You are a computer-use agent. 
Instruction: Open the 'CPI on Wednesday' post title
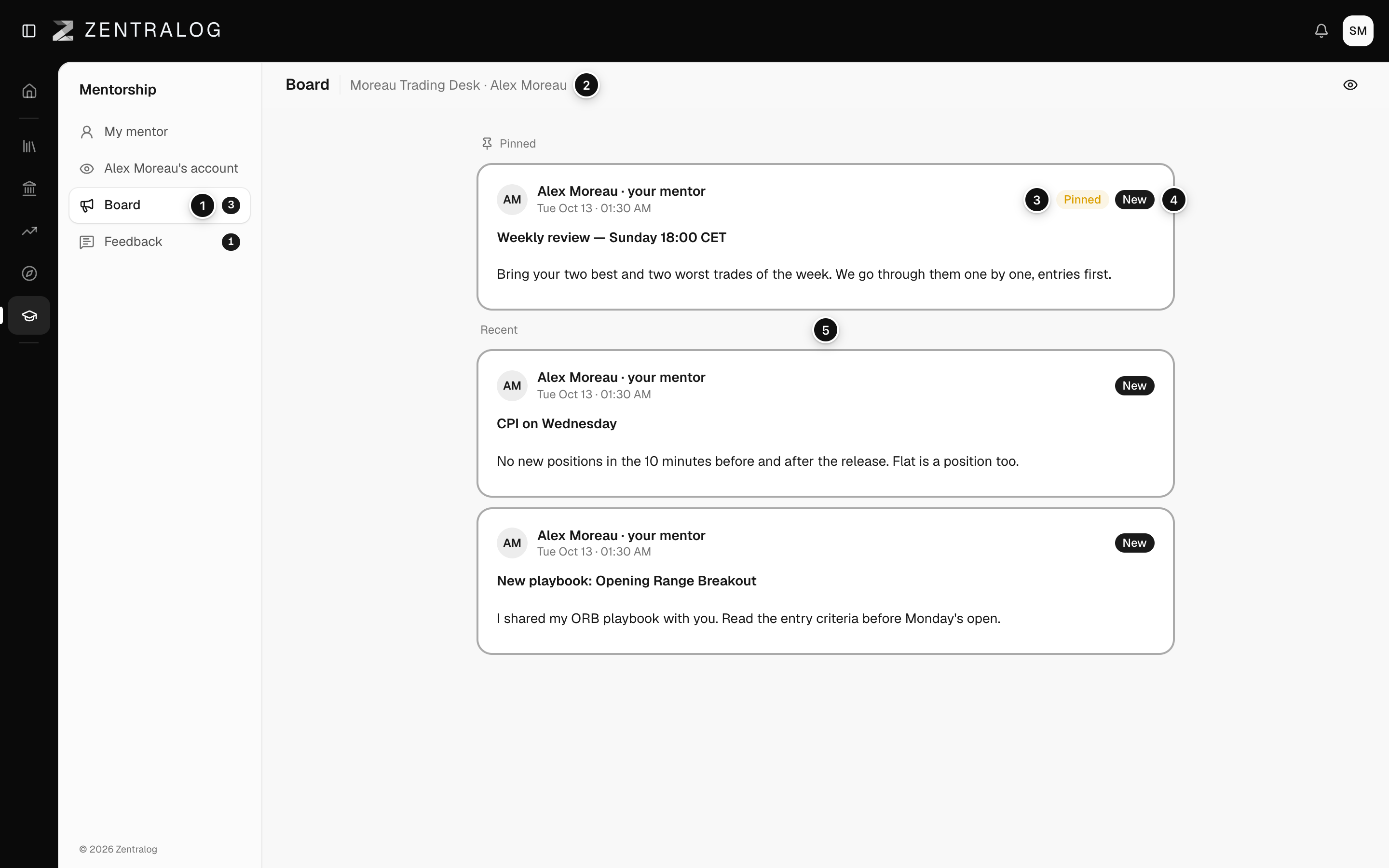[556, 424]
